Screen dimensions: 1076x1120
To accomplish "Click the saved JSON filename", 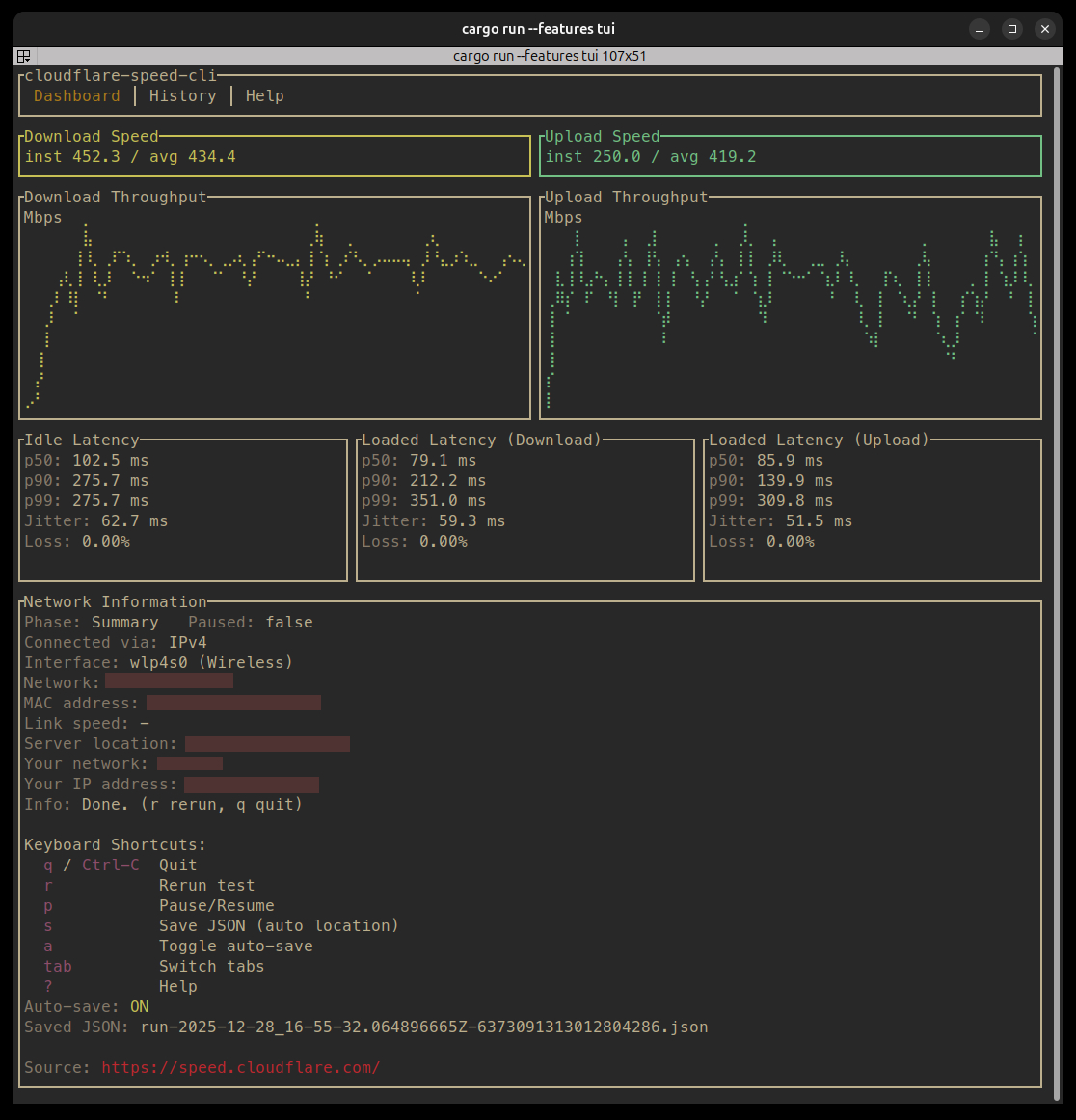I will point(424,1027).
